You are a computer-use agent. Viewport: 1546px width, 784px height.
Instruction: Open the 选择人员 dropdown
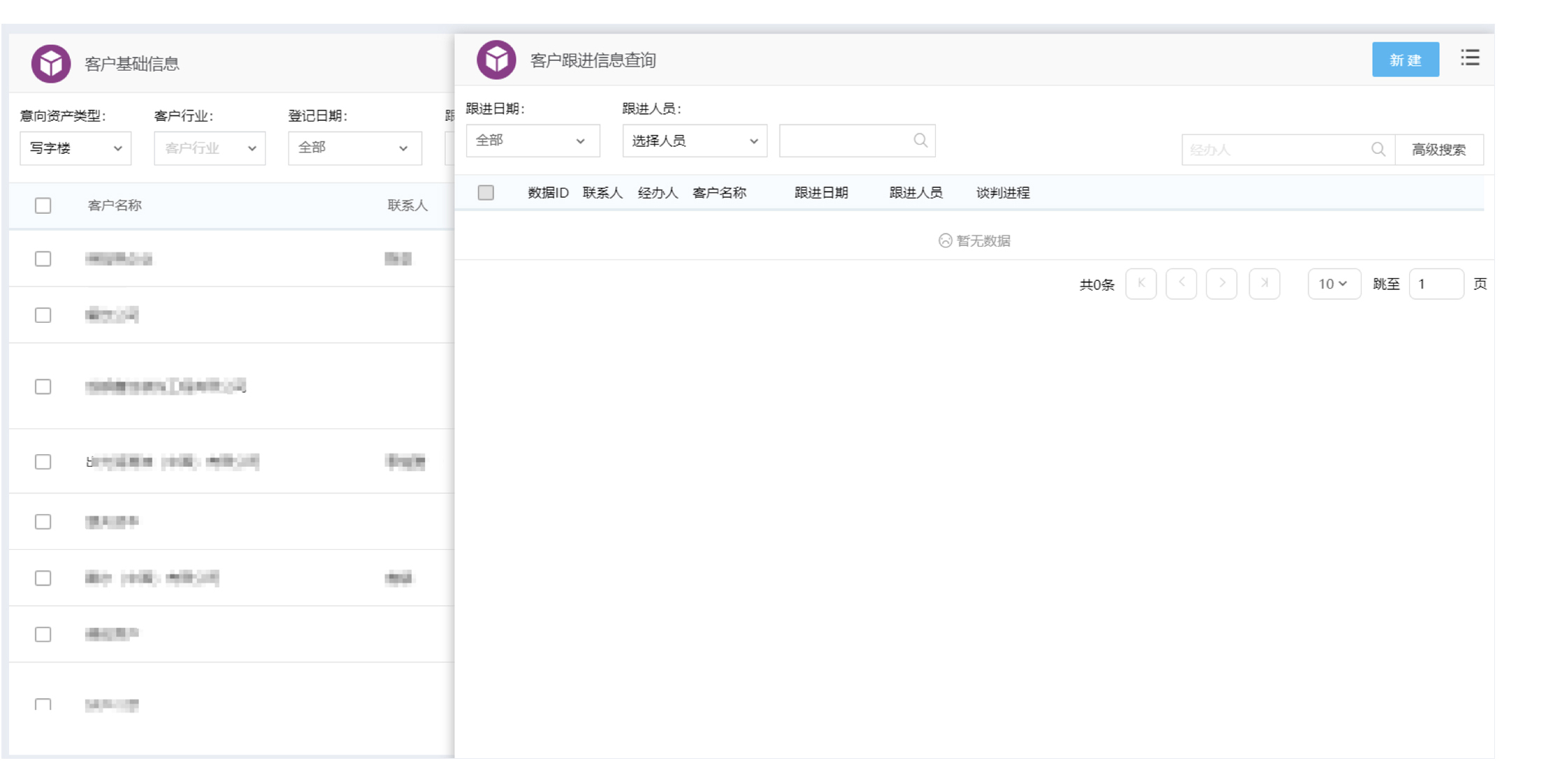tap(695, 140)
